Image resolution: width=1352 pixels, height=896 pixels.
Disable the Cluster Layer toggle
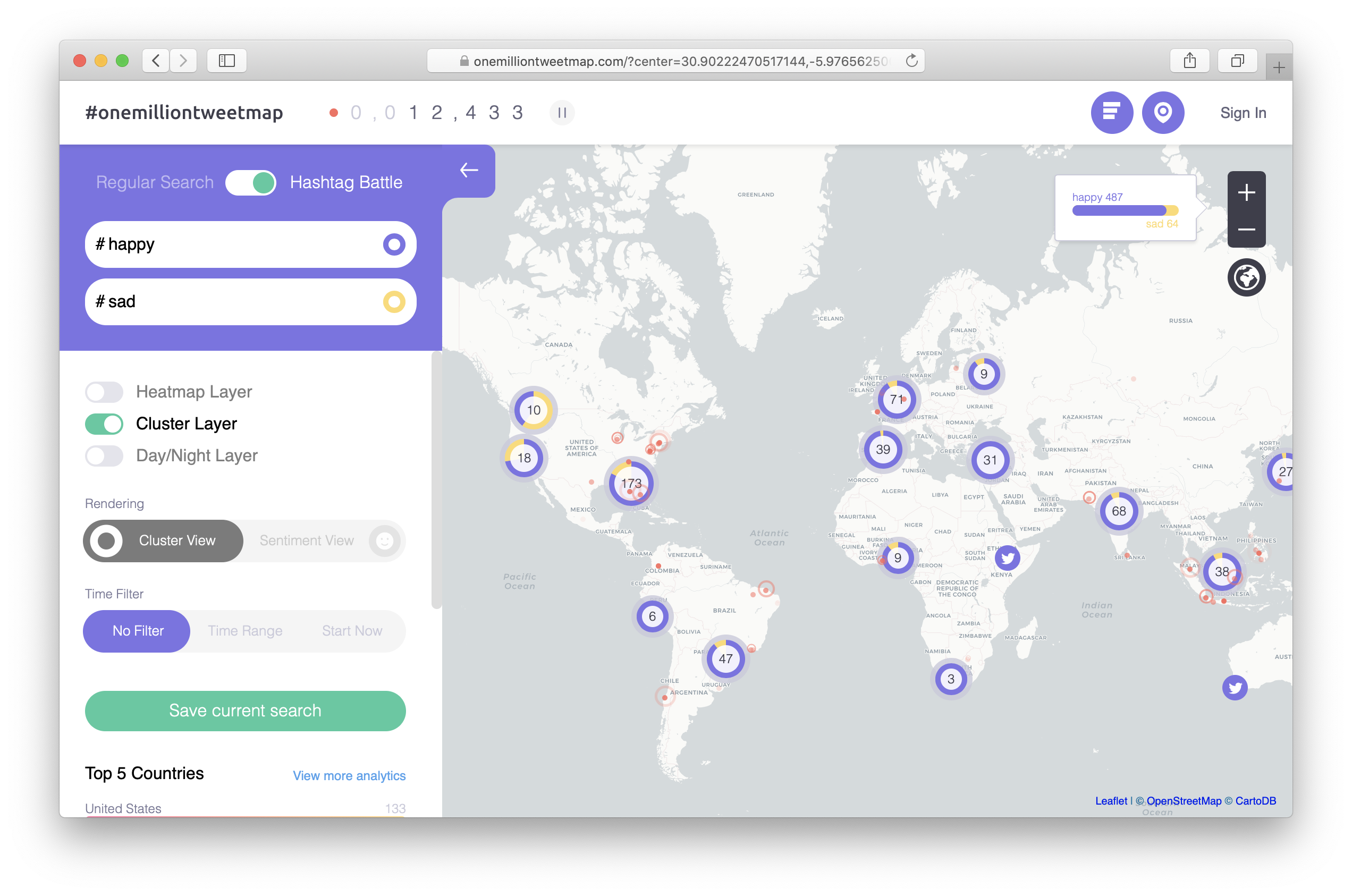pos(104,424)
